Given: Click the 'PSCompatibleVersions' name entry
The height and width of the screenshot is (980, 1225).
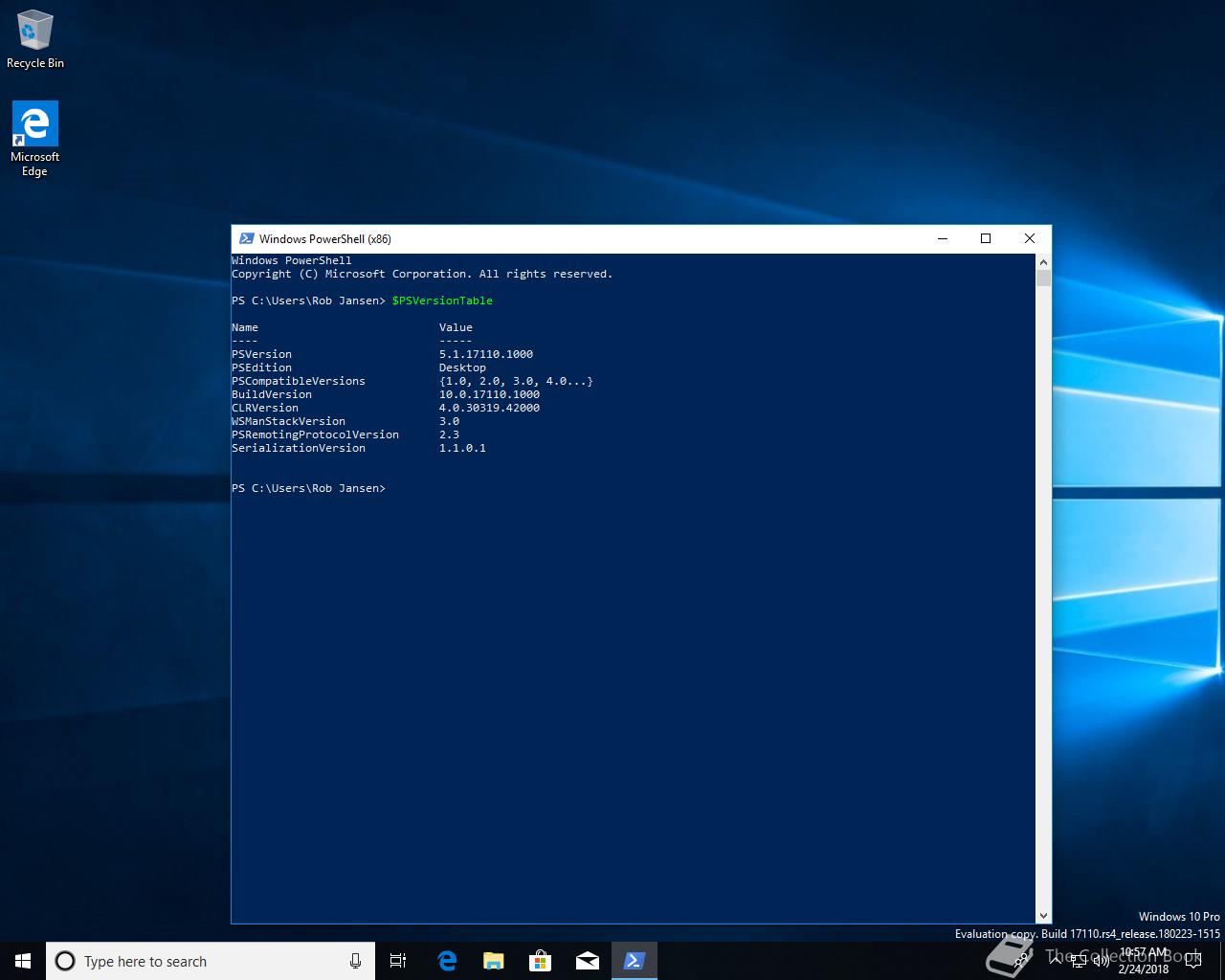Looking at the screenshot, I should [299, 381].
